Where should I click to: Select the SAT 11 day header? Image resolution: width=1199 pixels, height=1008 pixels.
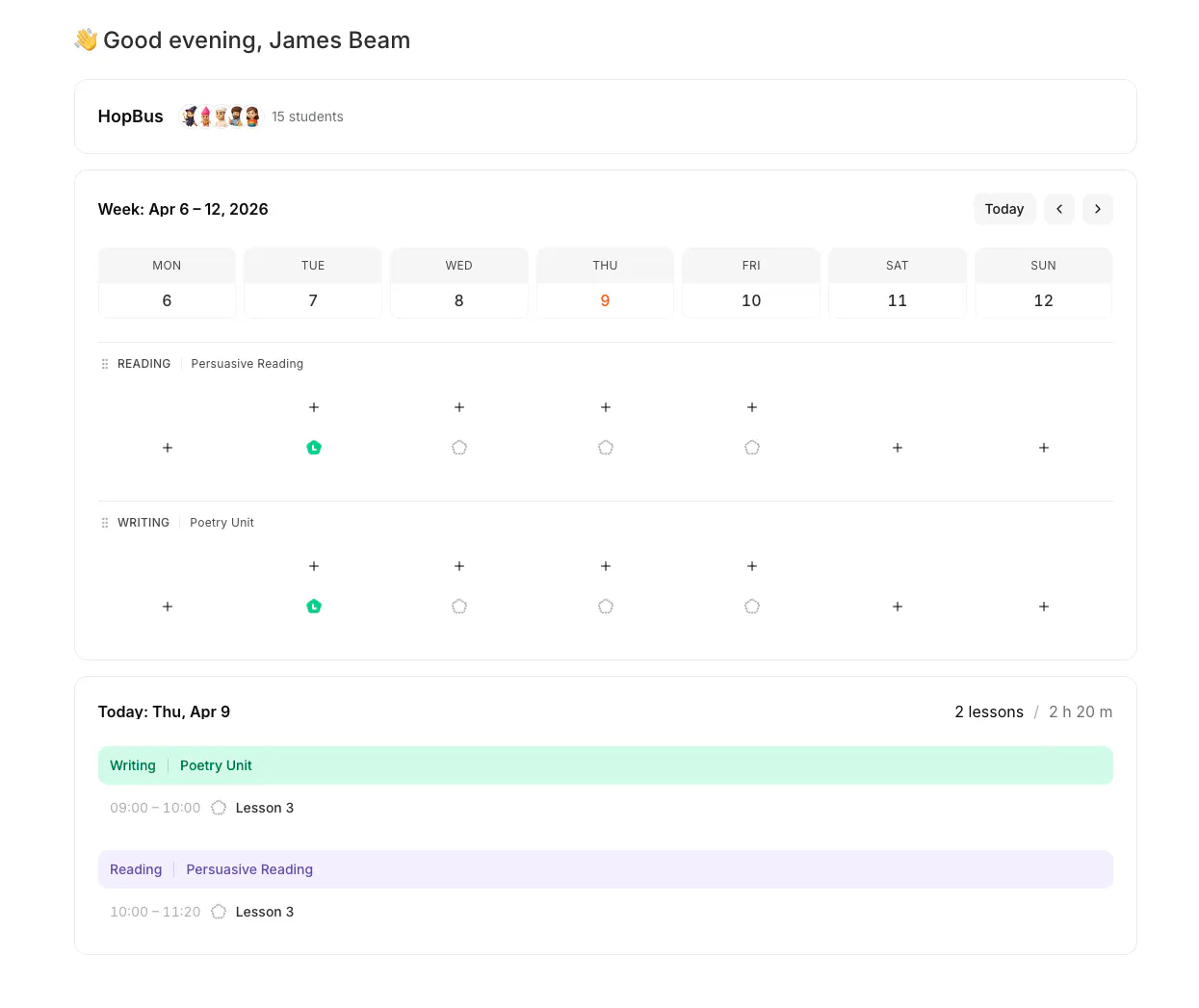tap(898, 283)
